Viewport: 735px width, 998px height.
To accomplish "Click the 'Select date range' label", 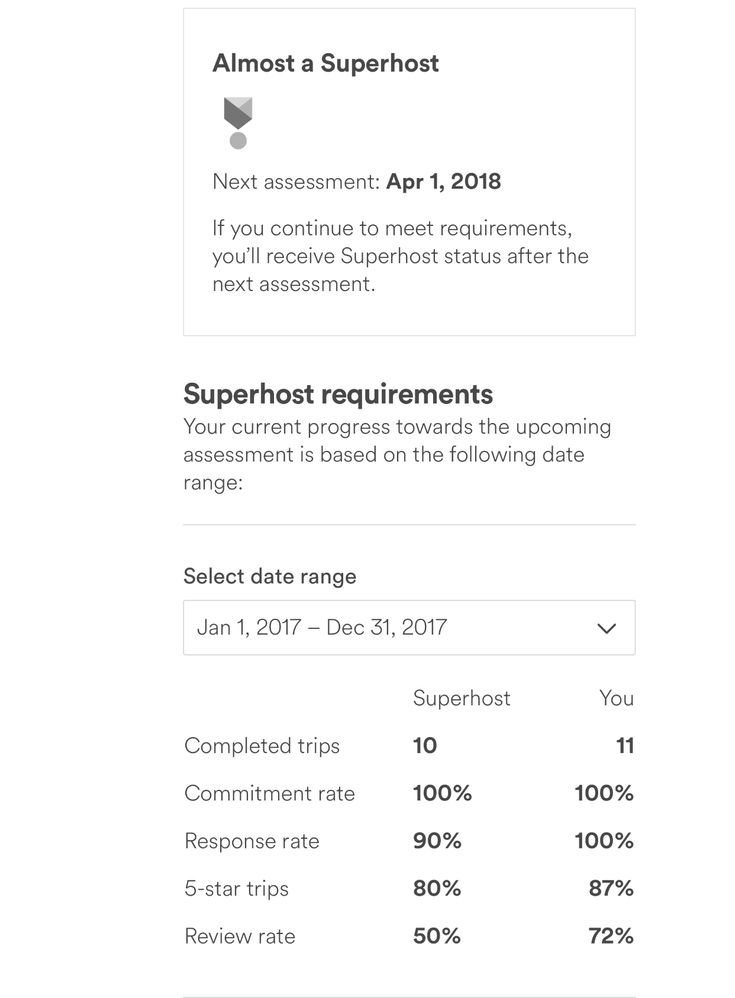I will 270,576.
